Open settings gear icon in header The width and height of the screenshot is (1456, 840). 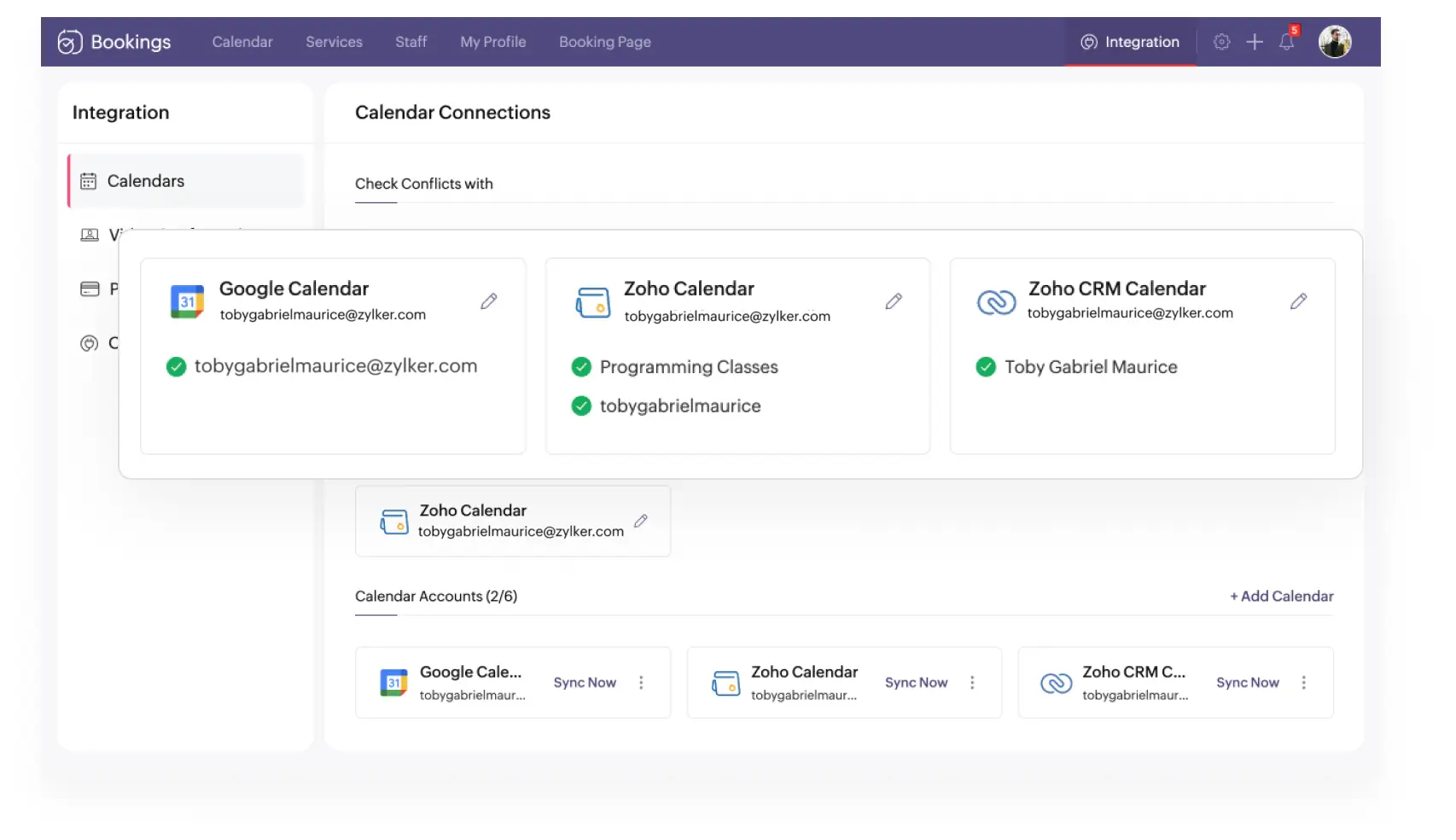[x=1221, y=42]
